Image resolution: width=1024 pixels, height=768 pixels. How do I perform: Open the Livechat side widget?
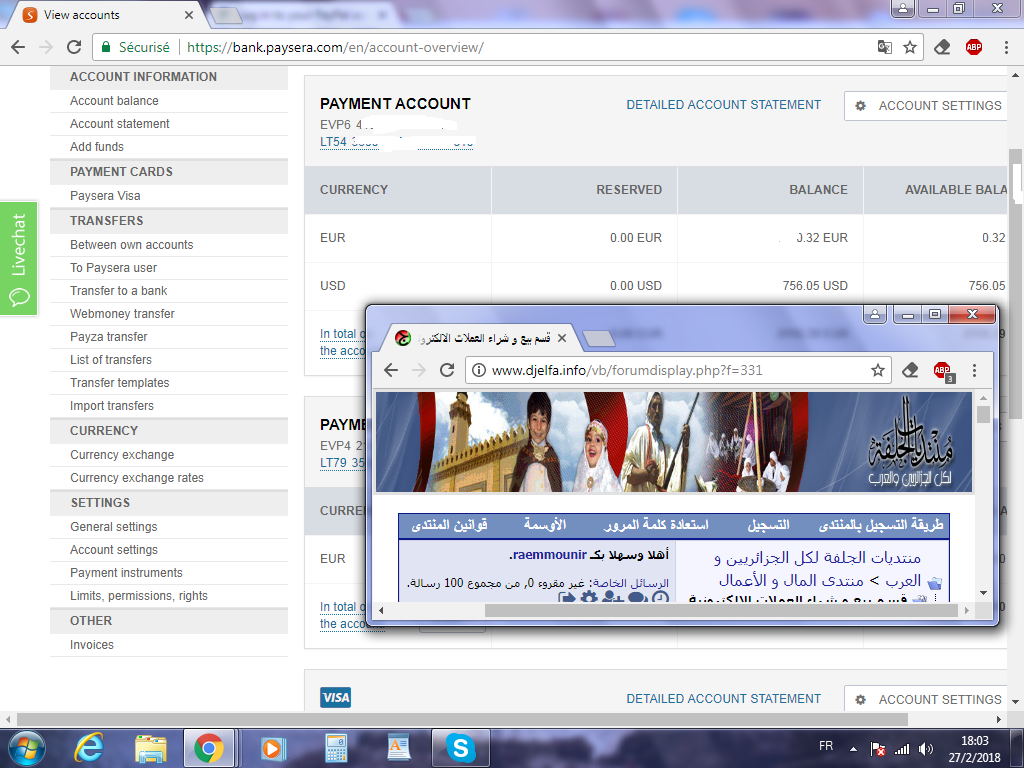tap(19, 259)
